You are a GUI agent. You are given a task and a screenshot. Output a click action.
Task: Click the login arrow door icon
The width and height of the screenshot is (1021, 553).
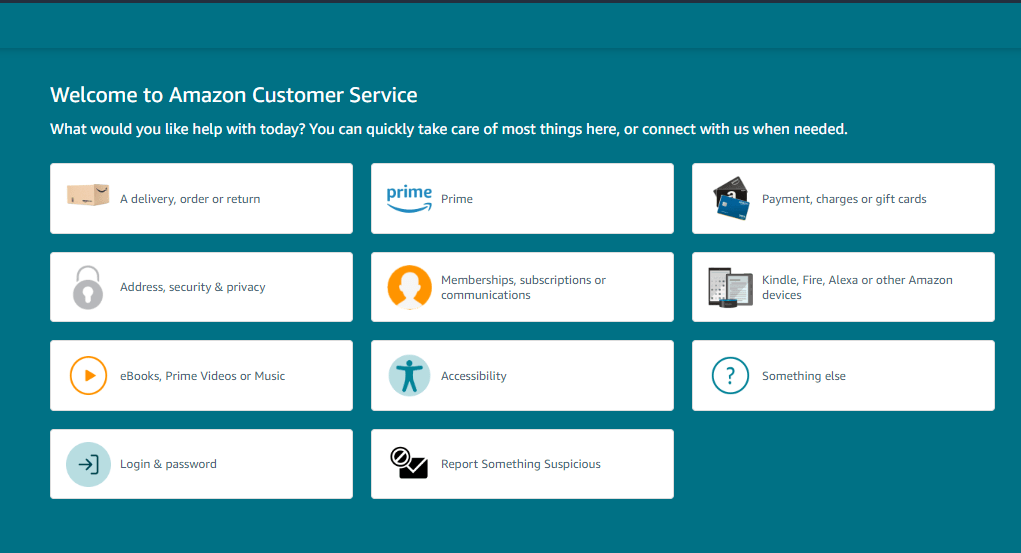tap(88, 464)
